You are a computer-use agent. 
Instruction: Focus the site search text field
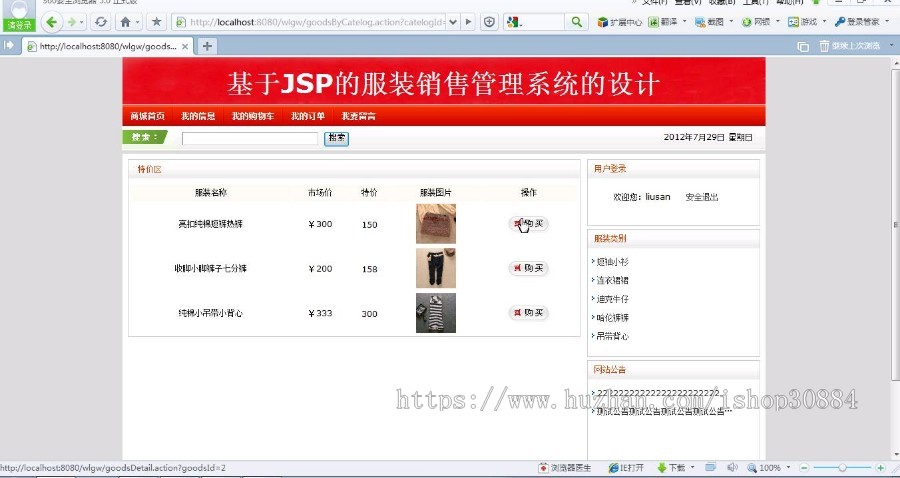(250, 138)
